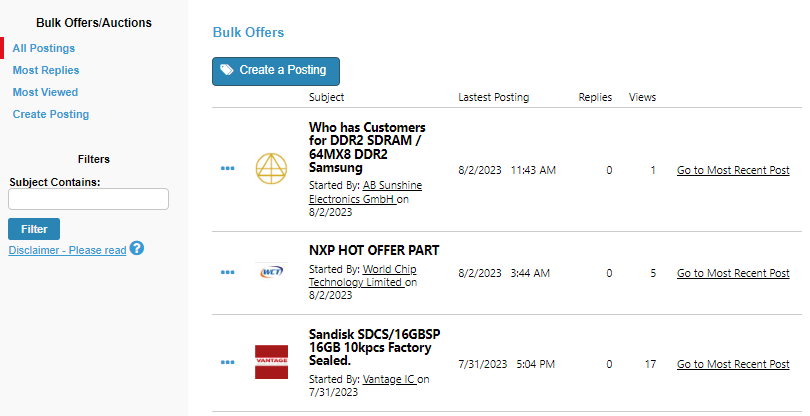The height and width of the screenshot is (416, 810).
Task: Go to Most Viewed postings
Action: coord(45,92)
